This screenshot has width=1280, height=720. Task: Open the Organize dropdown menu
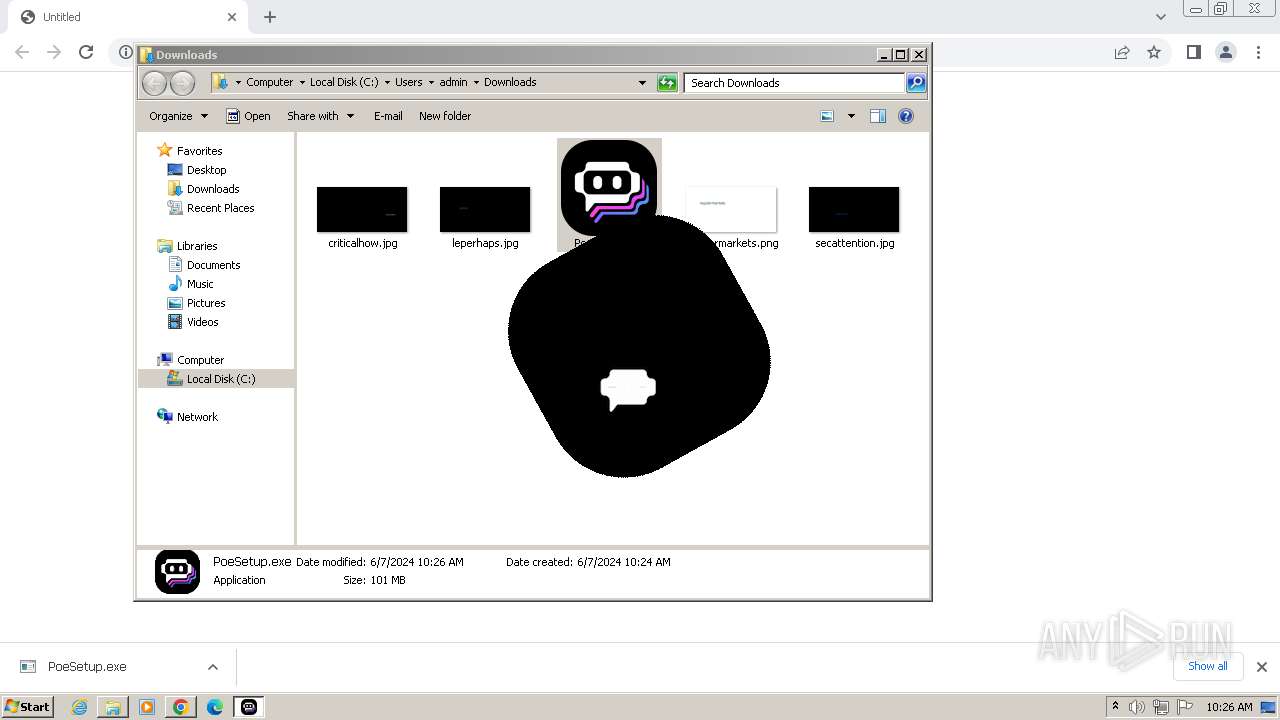[178, 116]
